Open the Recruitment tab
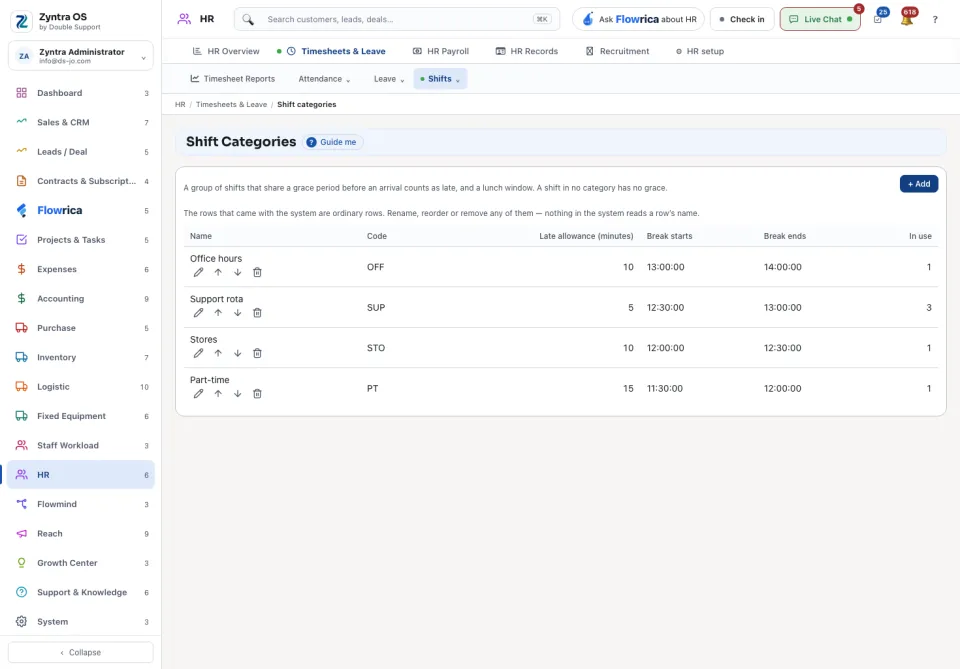The width and height of the screenshot is (960, 669). tap(618, 51)
